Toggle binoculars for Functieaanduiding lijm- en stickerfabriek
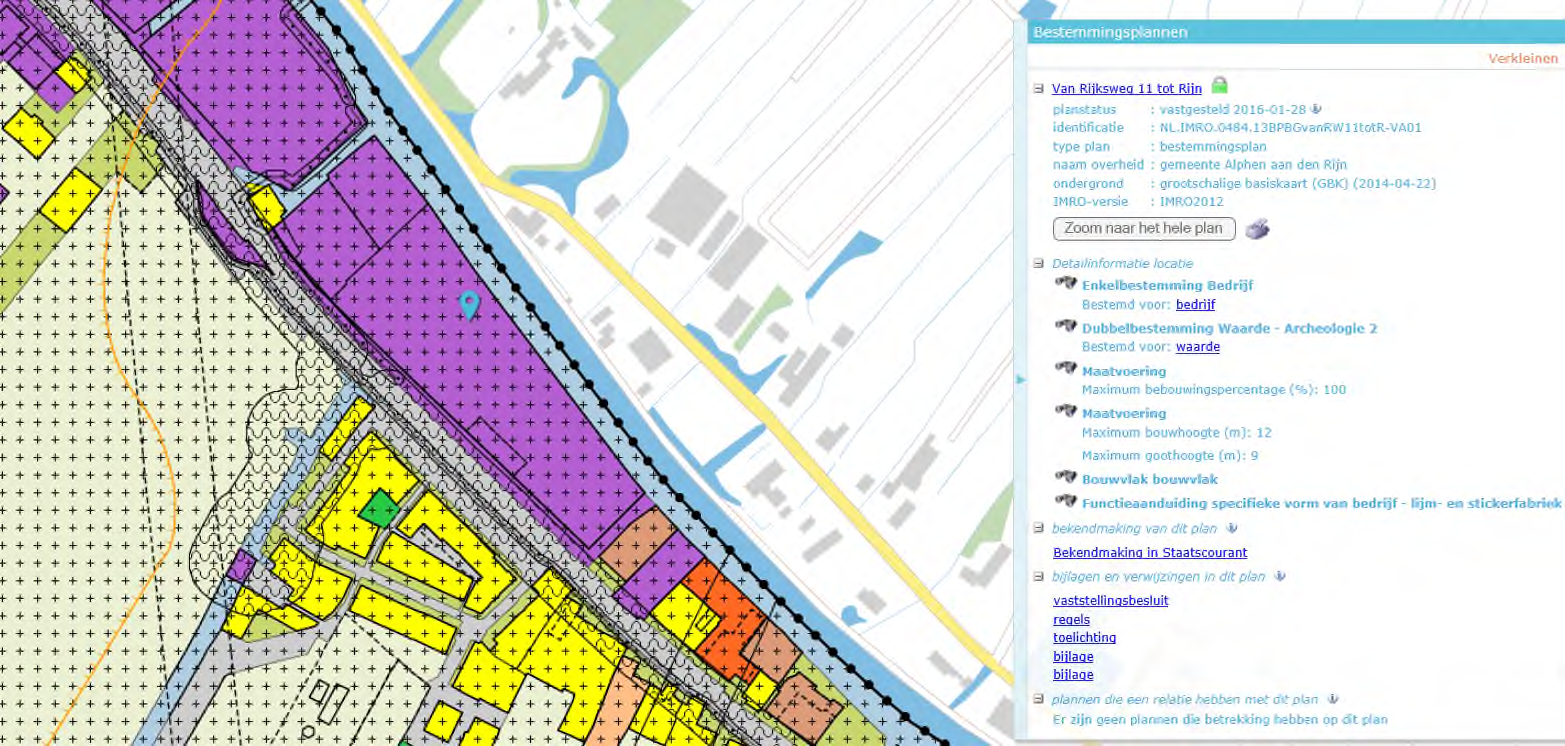The width and height of the screenshot is (1565, 746). pos(1066,501)
